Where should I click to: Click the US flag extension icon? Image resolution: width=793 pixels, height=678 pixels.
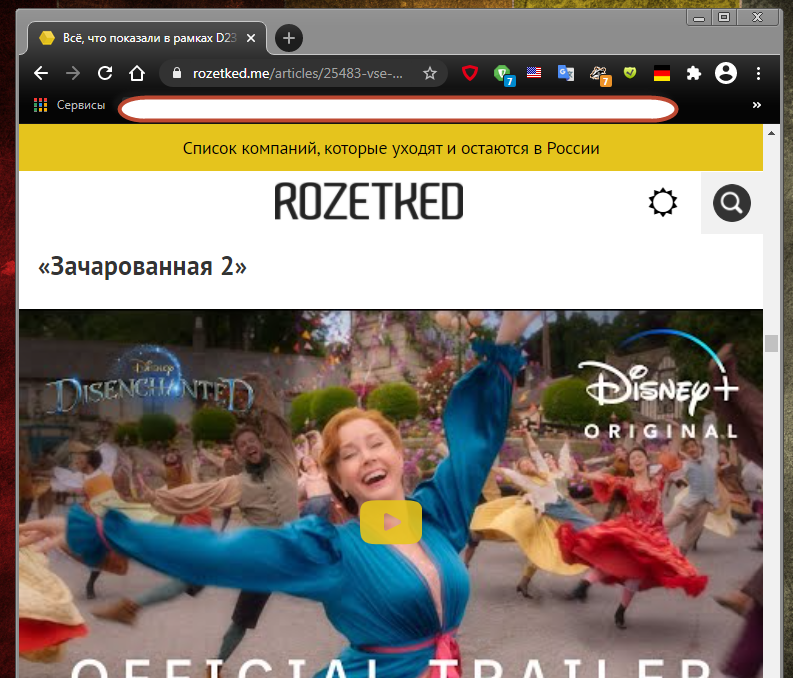point(534,73)
